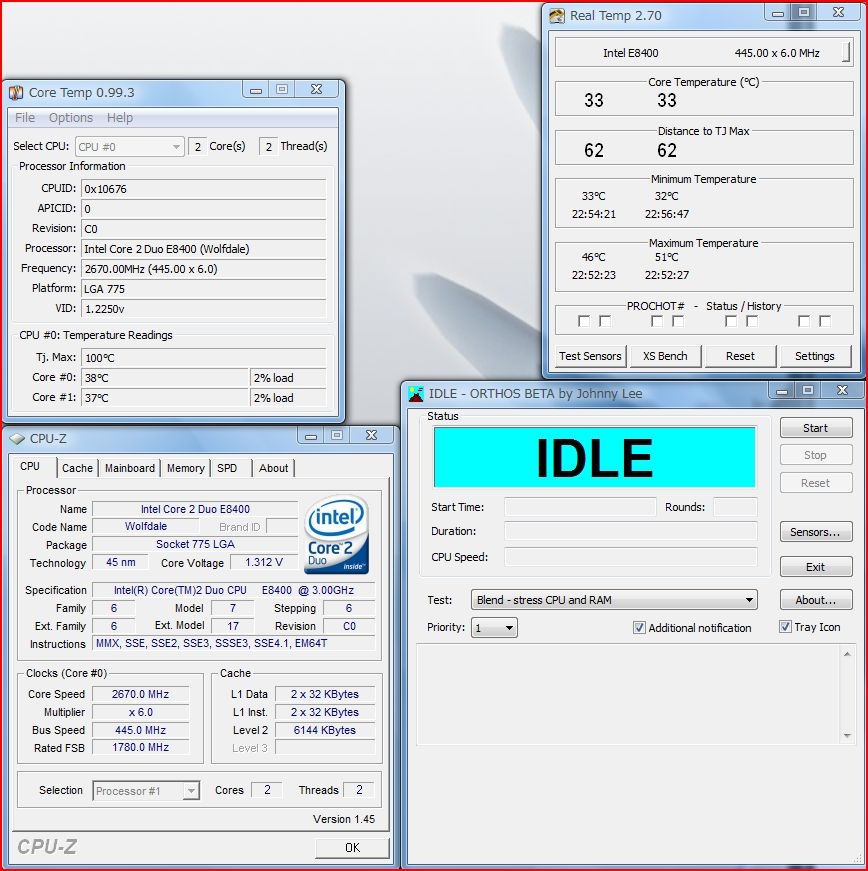Click the Level 2 cache value 6144 KBytes

click(325, 730)
